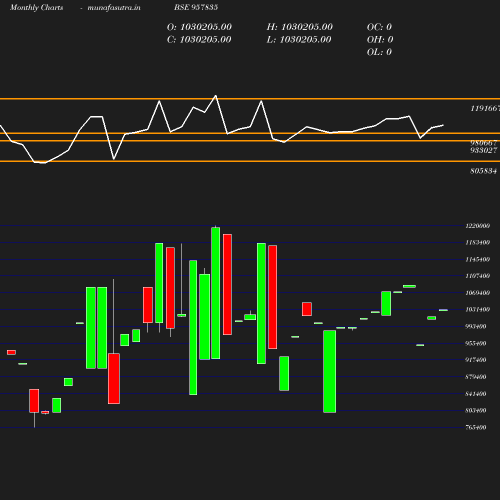Click the "1031400" price axis label
Viewport: 500px width, 500px height.
tap(478, 310)
